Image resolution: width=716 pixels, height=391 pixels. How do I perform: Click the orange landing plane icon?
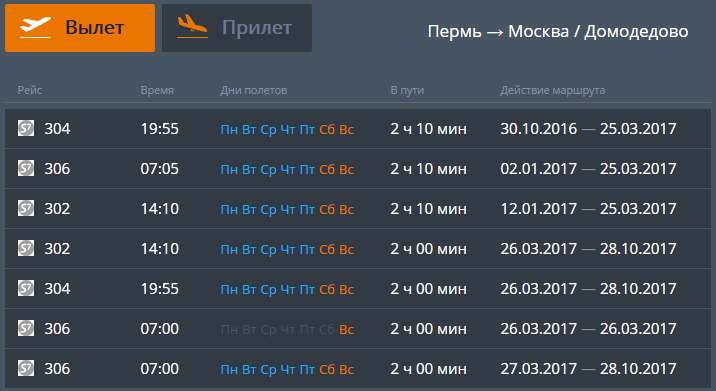pos(192,26)
